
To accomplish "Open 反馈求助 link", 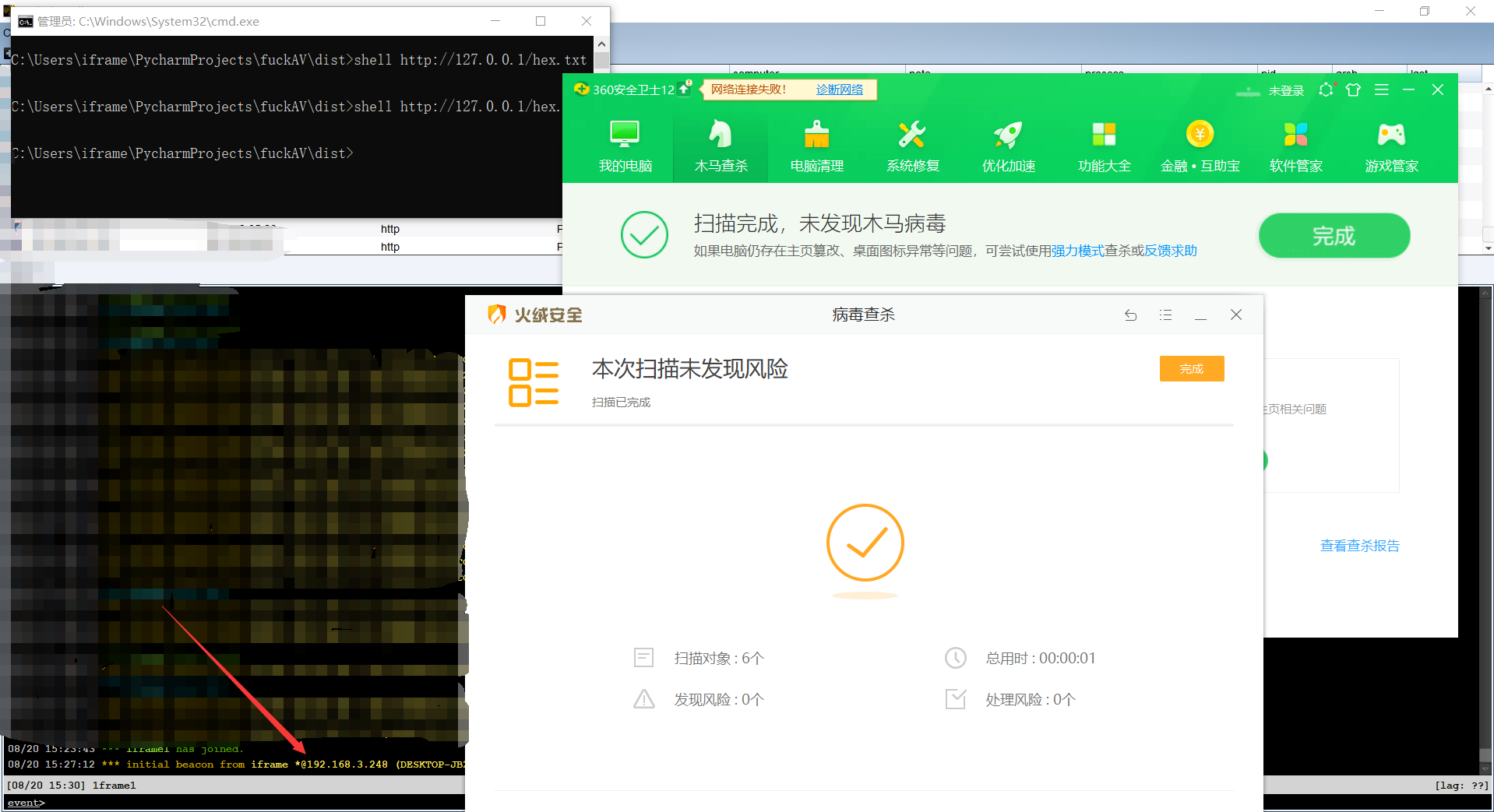I will (x=1171, y=251).
